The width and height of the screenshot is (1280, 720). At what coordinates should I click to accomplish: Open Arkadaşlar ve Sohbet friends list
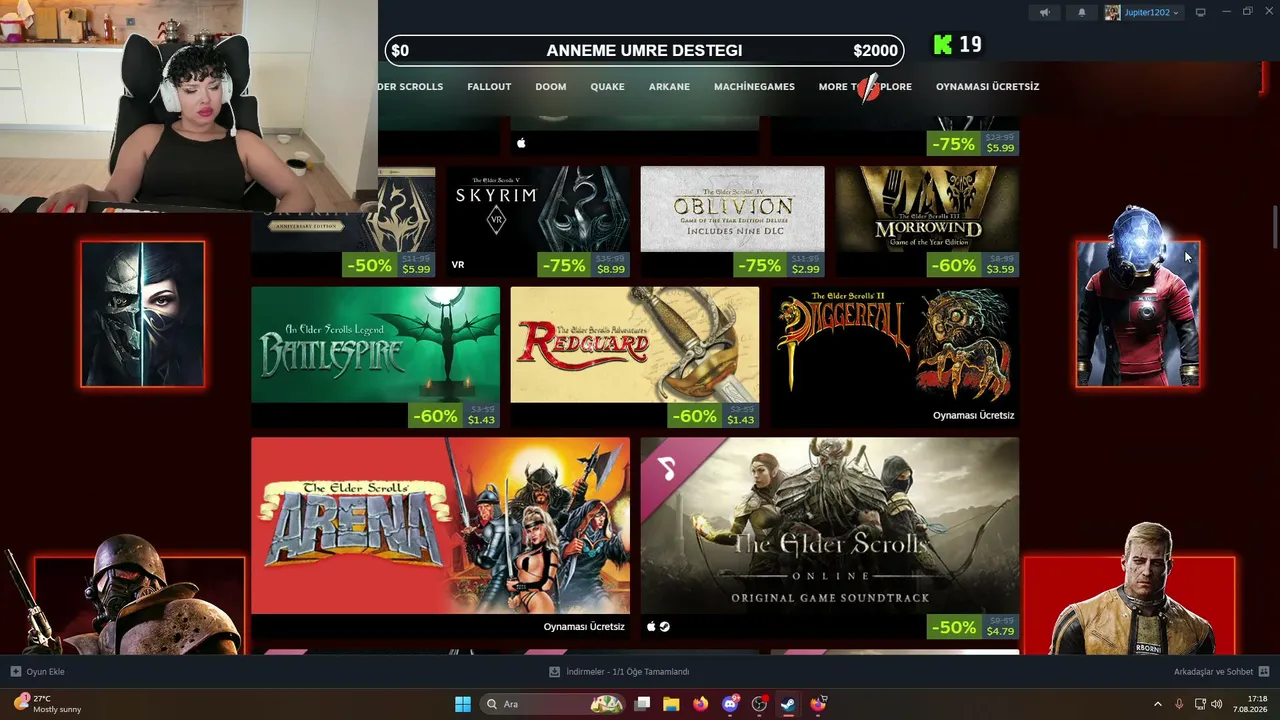1221,672
